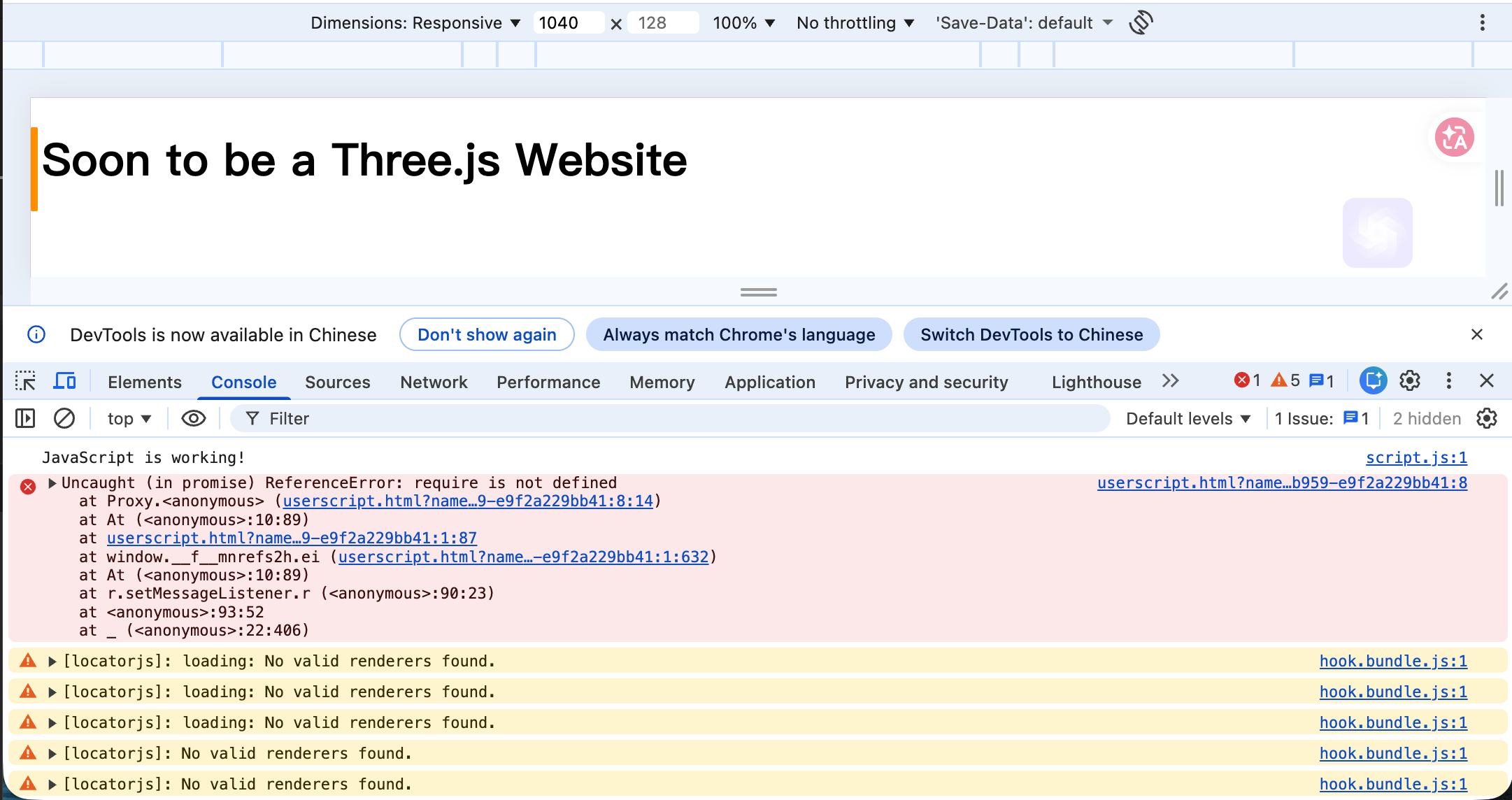Open the device toolbar more options menu
1512x800 pixels.
(x=1482, y=23)
